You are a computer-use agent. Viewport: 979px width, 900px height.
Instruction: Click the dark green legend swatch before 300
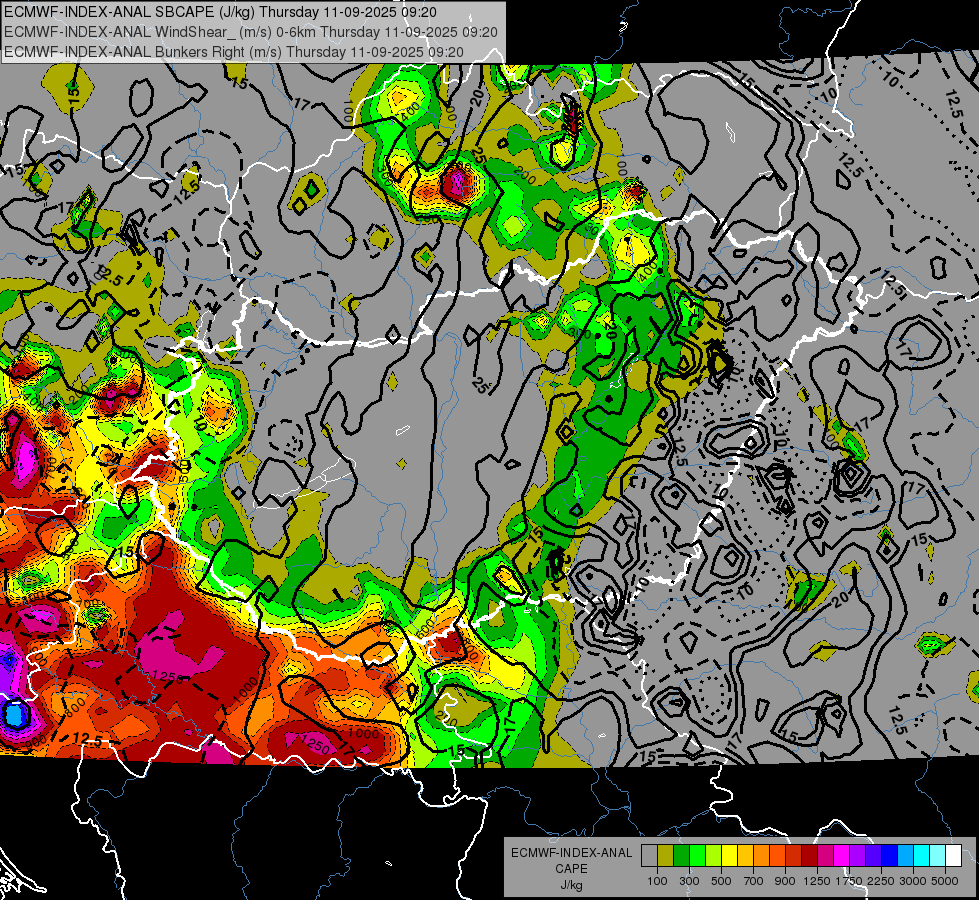[681, 856]
